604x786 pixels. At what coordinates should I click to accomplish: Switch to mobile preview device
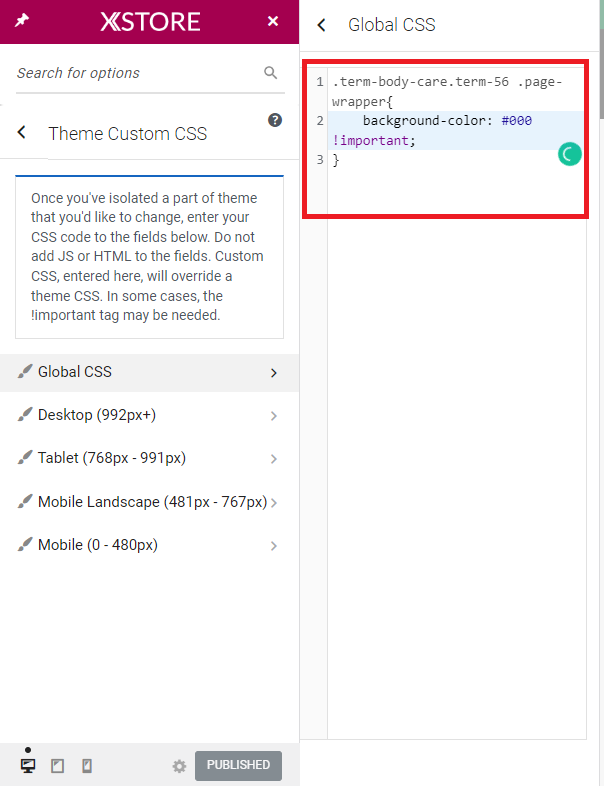coord(87,765)
